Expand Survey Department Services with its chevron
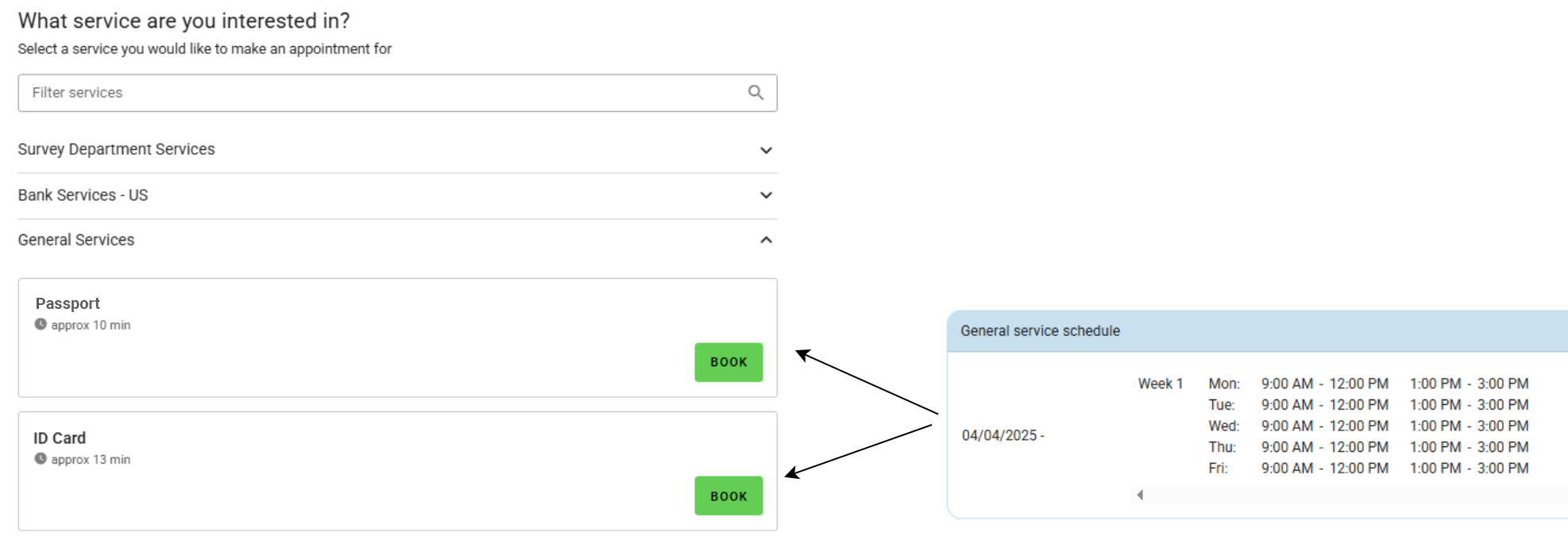 [766, 150]
